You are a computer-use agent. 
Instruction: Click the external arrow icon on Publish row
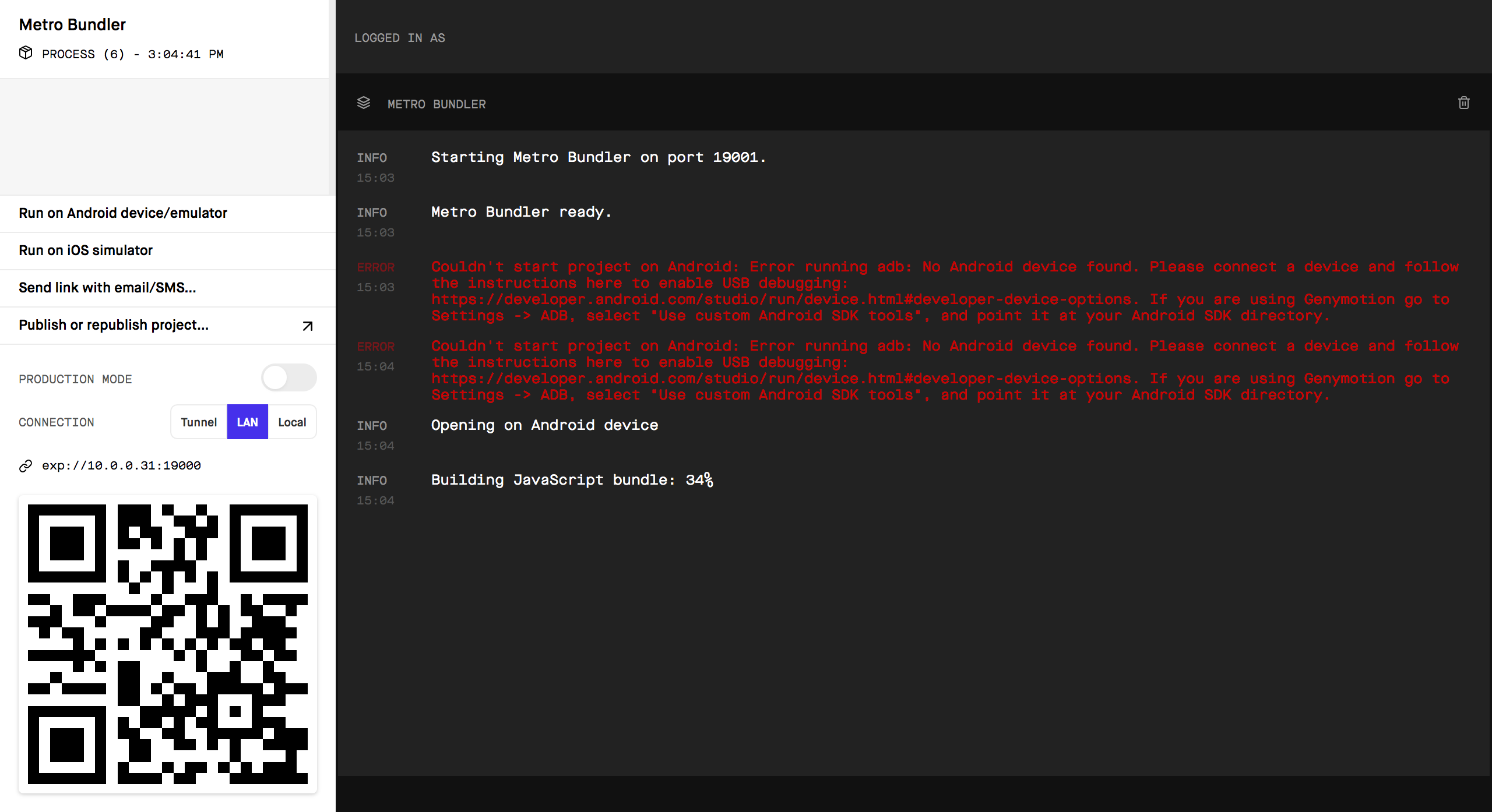click(x=308, y=326)
